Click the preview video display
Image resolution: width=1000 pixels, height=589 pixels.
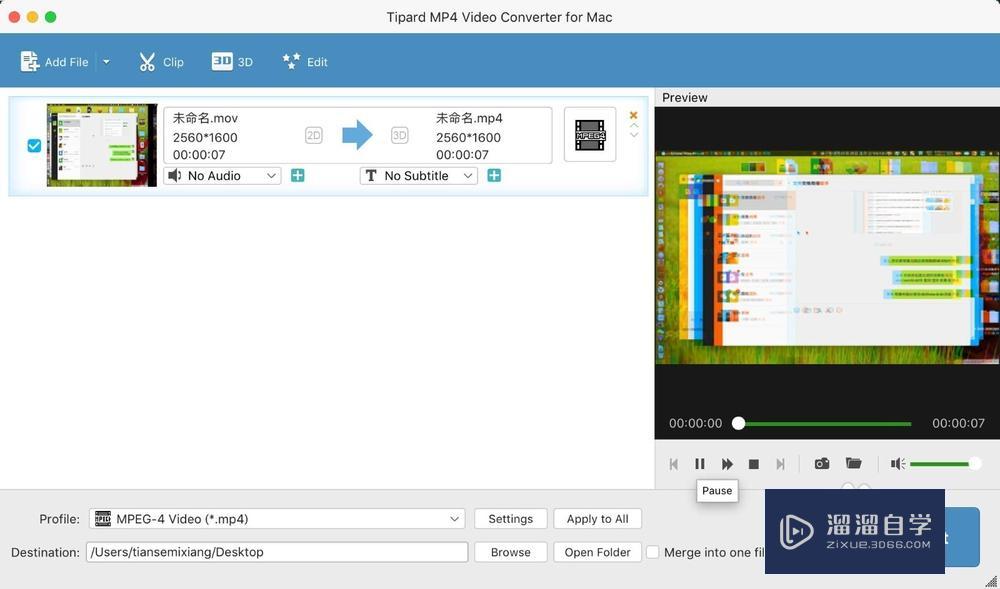click(x=827, y=258)
